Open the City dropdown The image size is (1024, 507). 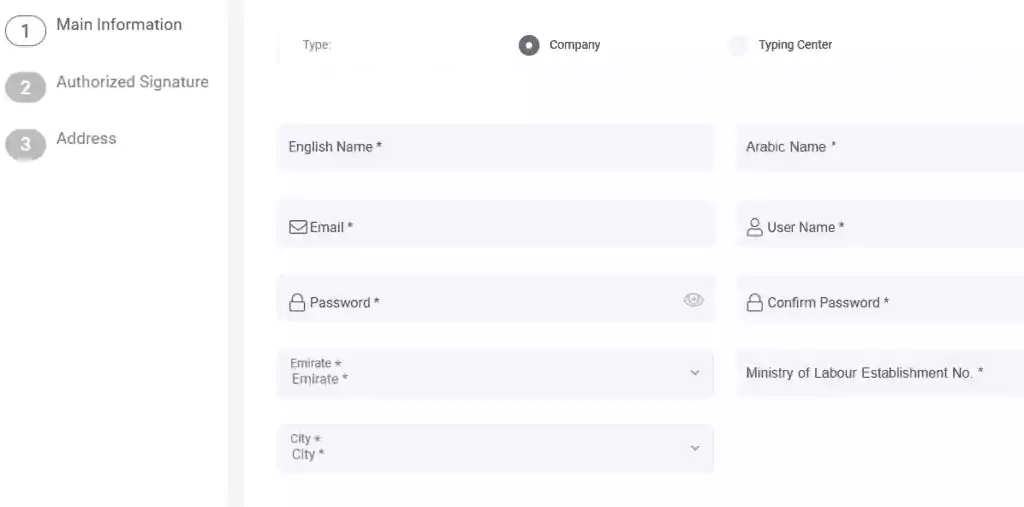coord(495,449)
